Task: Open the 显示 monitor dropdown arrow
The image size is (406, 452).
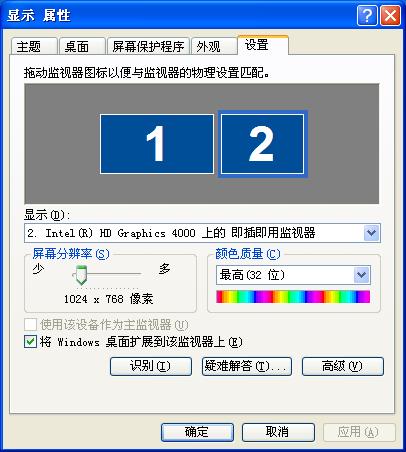Action: coord(371,233)
